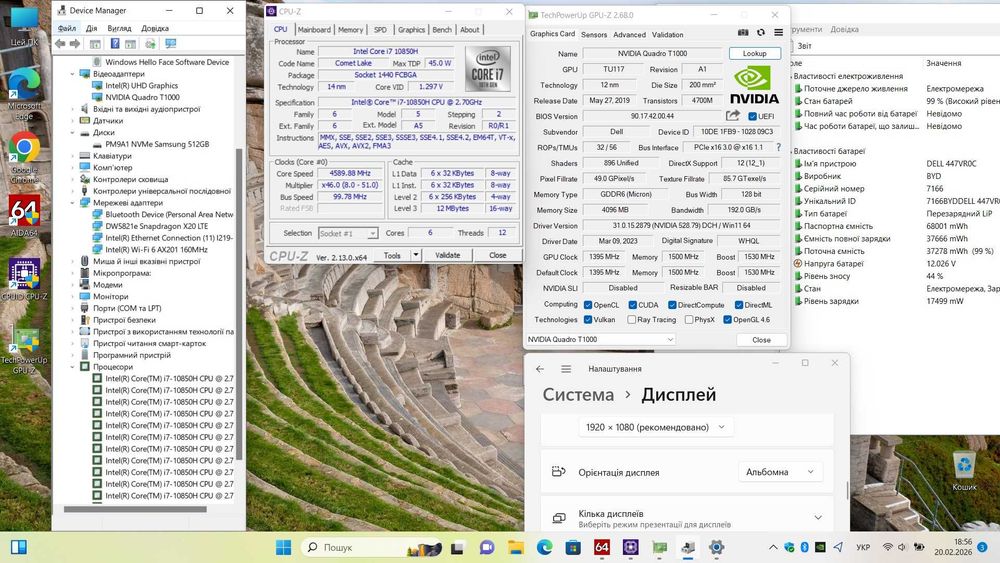The width and height of the screenshot is (1000, 563).
Task: Switch to Sensors tab in GPU-Z
Action: [x=594, y=34]
